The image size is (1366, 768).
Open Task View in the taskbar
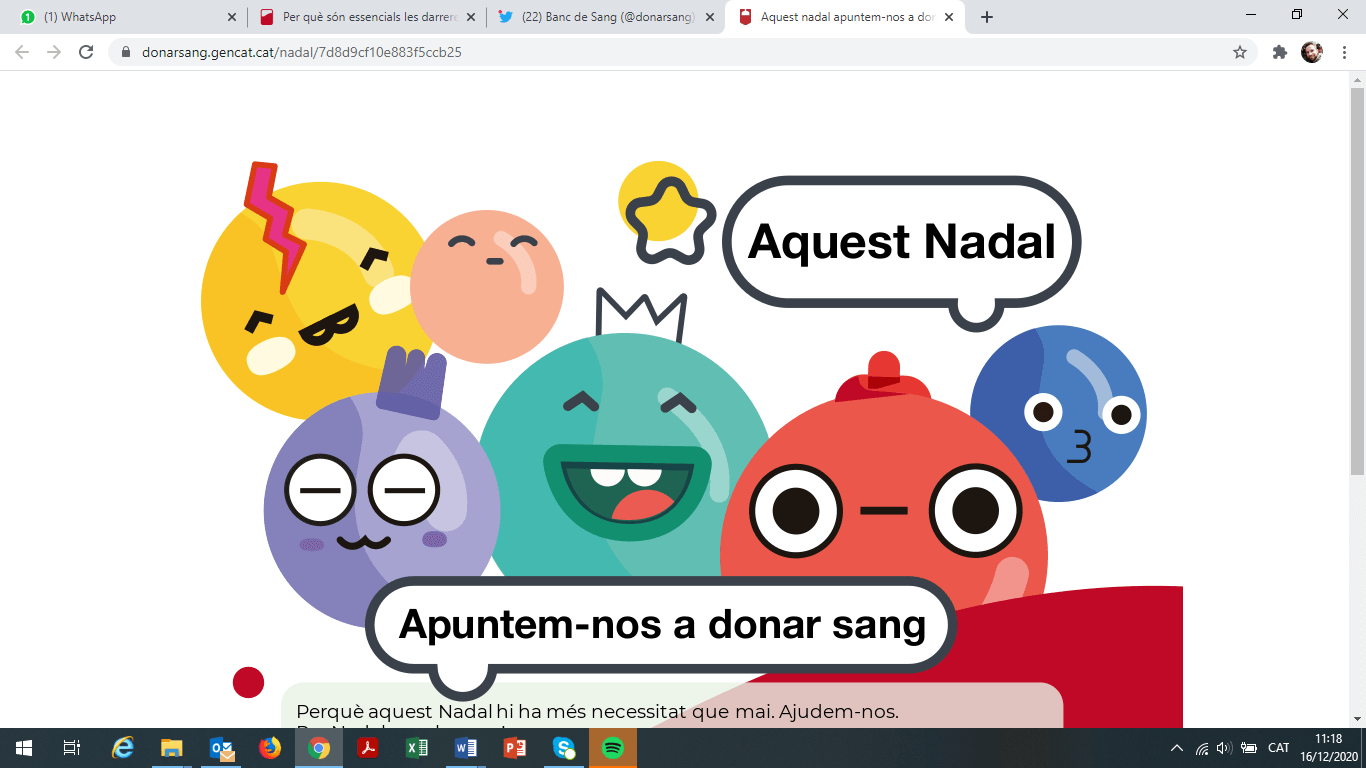72,748
